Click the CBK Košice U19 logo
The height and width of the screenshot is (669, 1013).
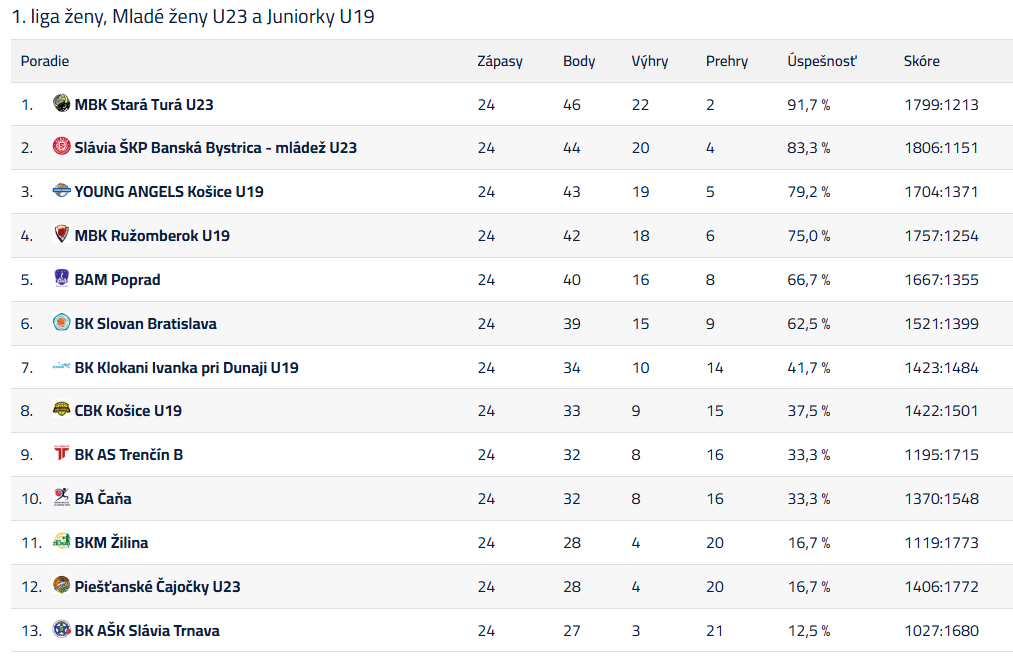pyautogui.click(x=62, y=410)
